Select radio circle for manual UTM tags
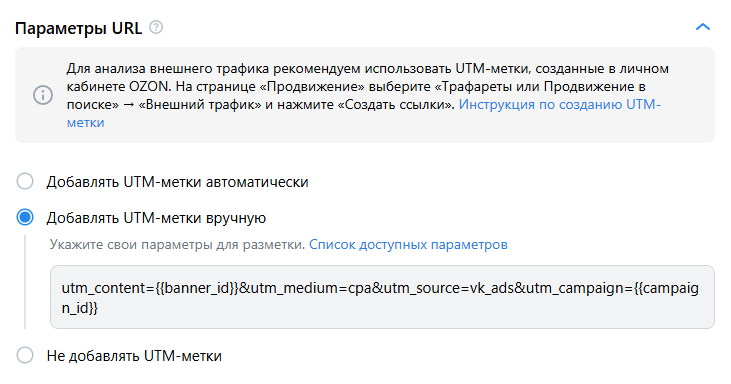 click(x=25, y=217)
